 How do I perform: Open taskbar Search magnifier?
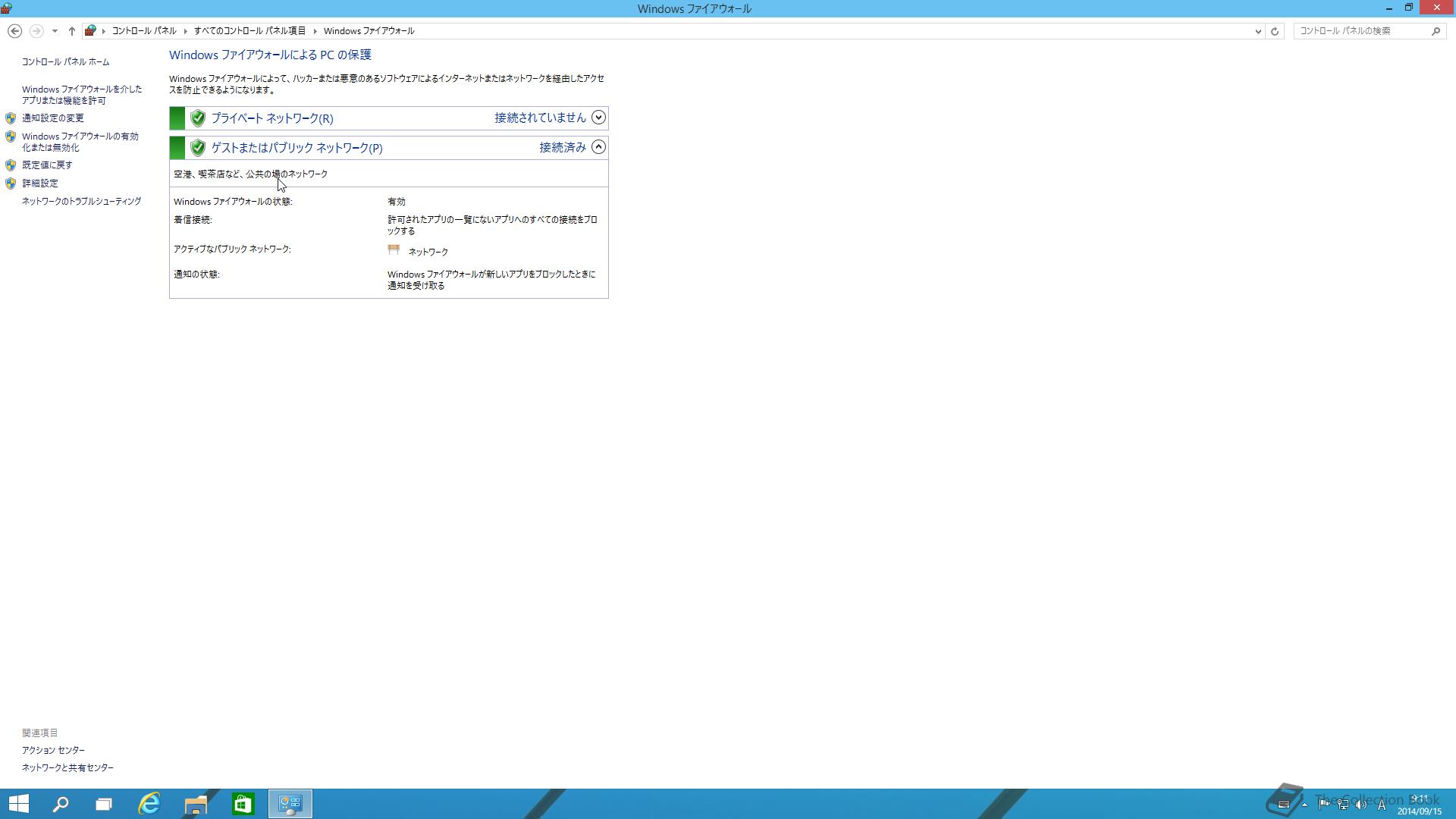click(61, 804)
